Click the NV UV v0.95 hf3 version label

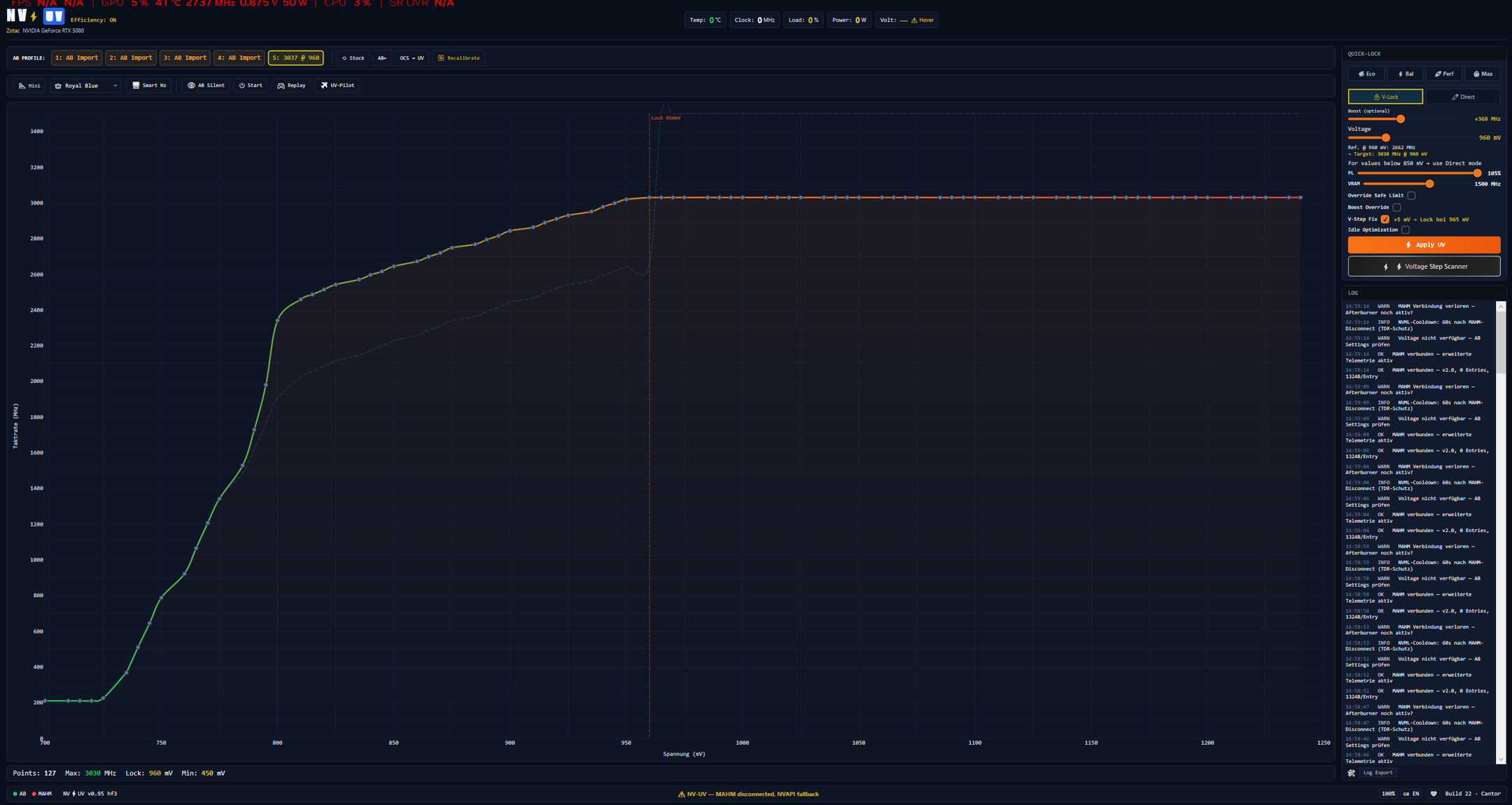90,794
